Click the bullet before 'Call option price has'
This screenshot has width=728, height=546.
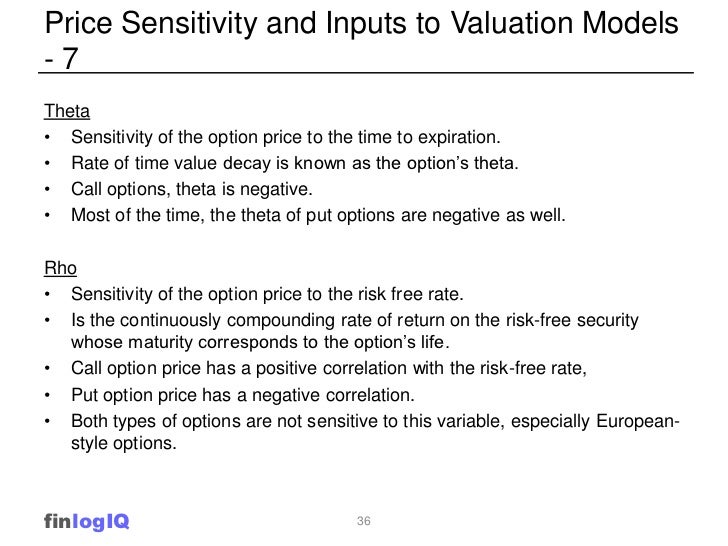pyautogui.click(x=47, y=369)
